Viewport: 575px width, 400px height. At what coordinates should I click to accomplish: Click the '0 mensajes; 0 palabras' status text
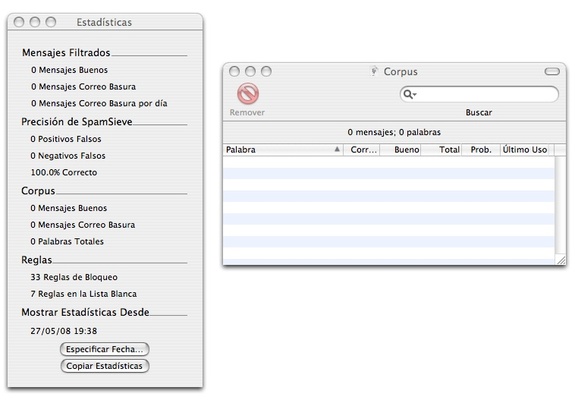coord(394,132)
